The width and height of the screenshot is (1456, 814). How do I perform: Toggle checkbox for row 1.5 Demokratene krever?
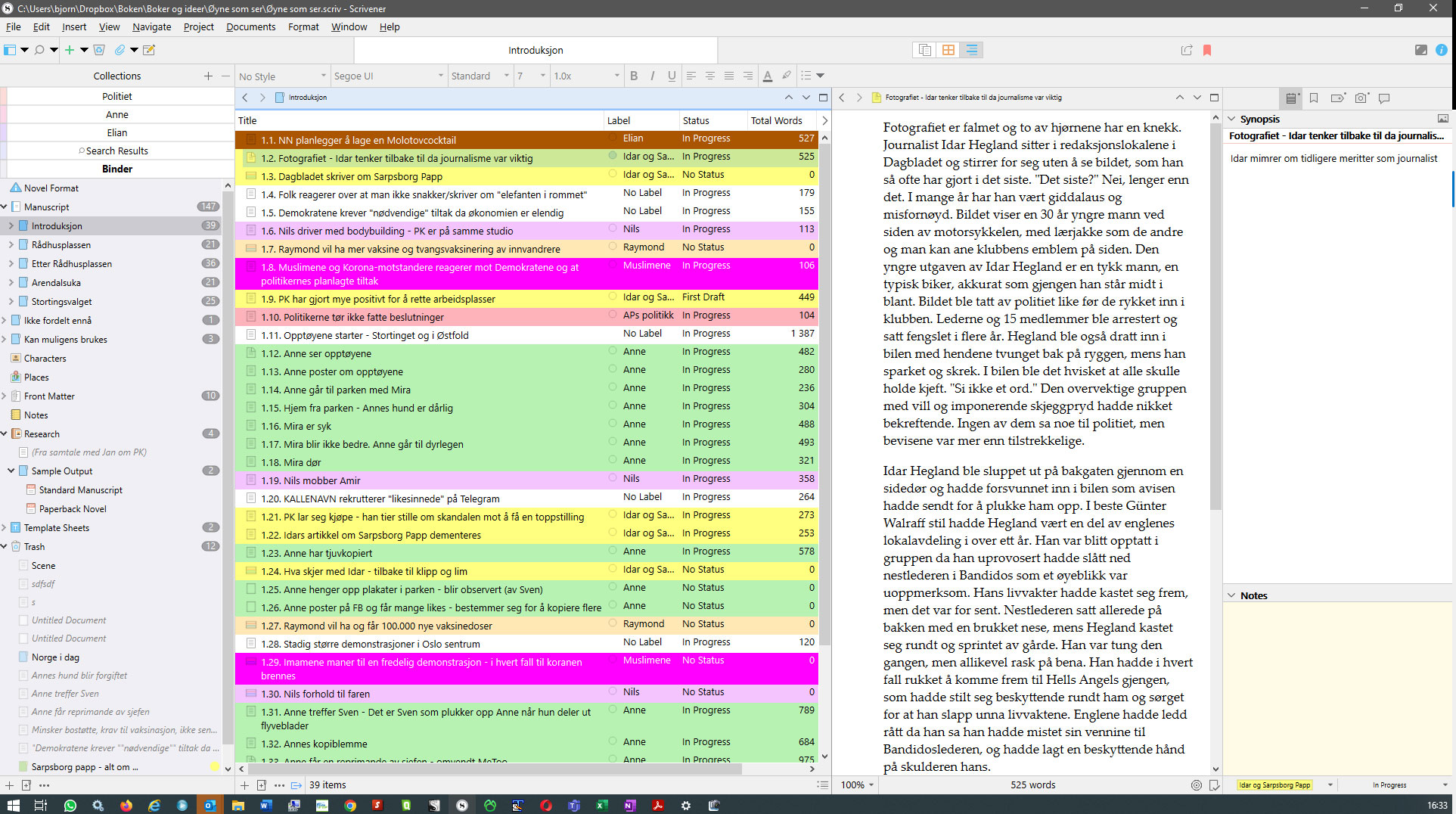[x=250, y=213]
